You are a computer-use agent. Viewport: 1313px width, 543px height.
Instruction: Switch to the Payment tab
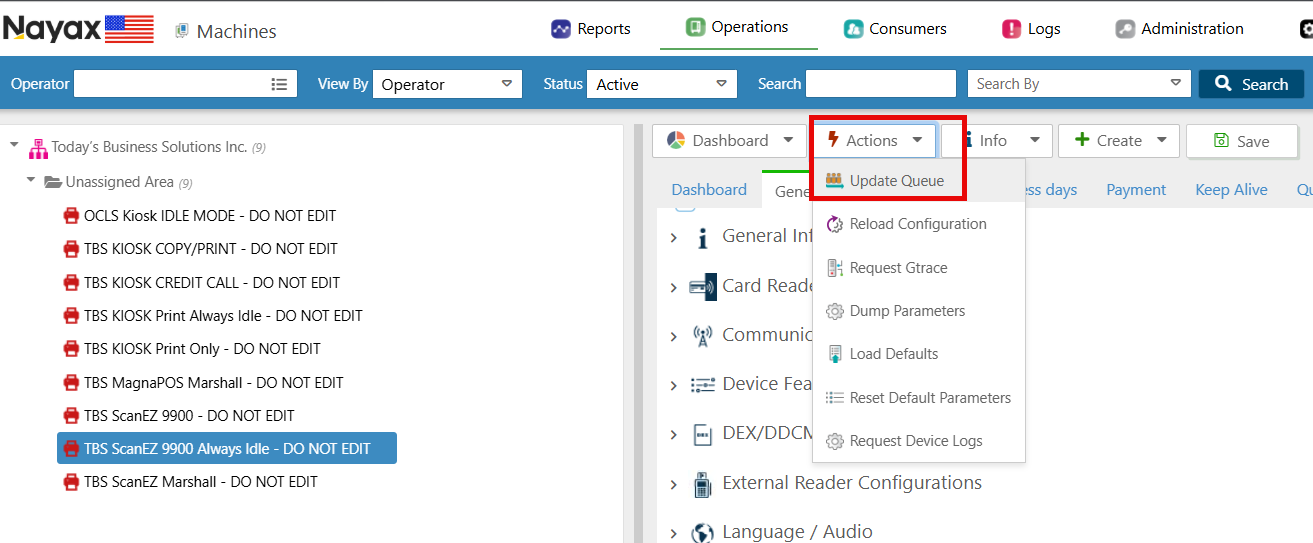click(1136, 189)
